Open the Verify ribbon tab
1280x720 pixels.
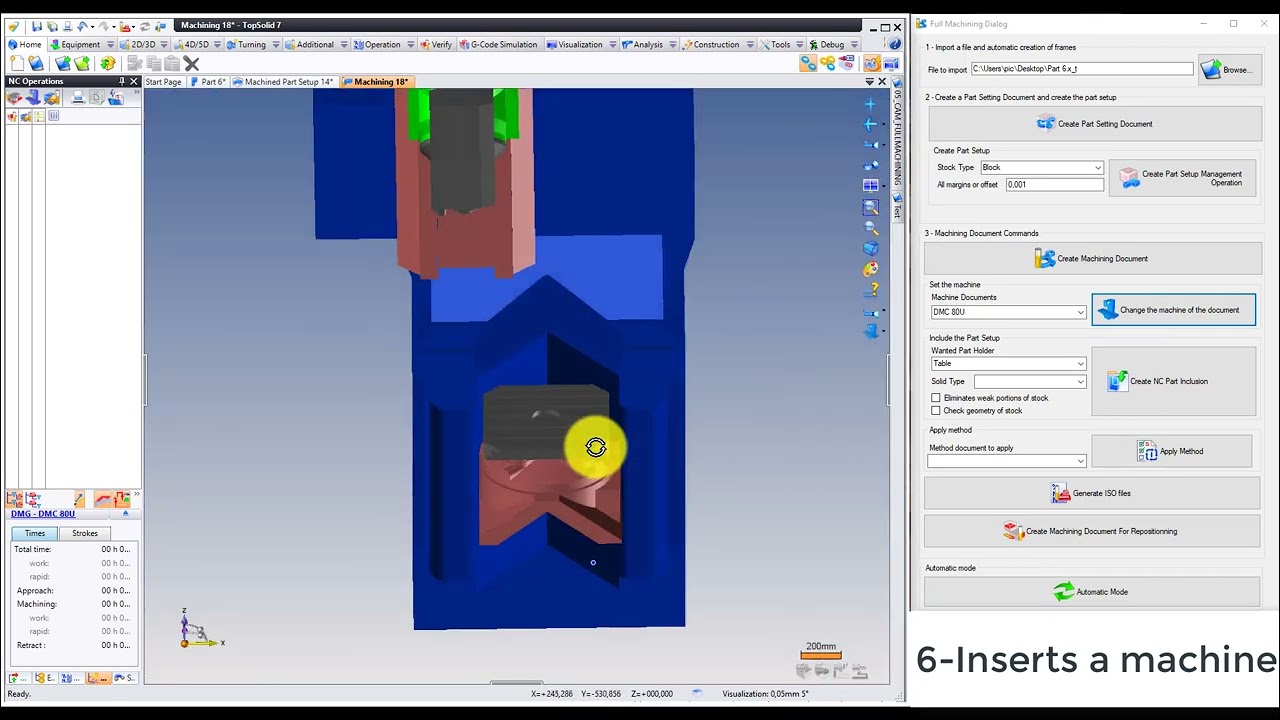(x=436, y=44)
